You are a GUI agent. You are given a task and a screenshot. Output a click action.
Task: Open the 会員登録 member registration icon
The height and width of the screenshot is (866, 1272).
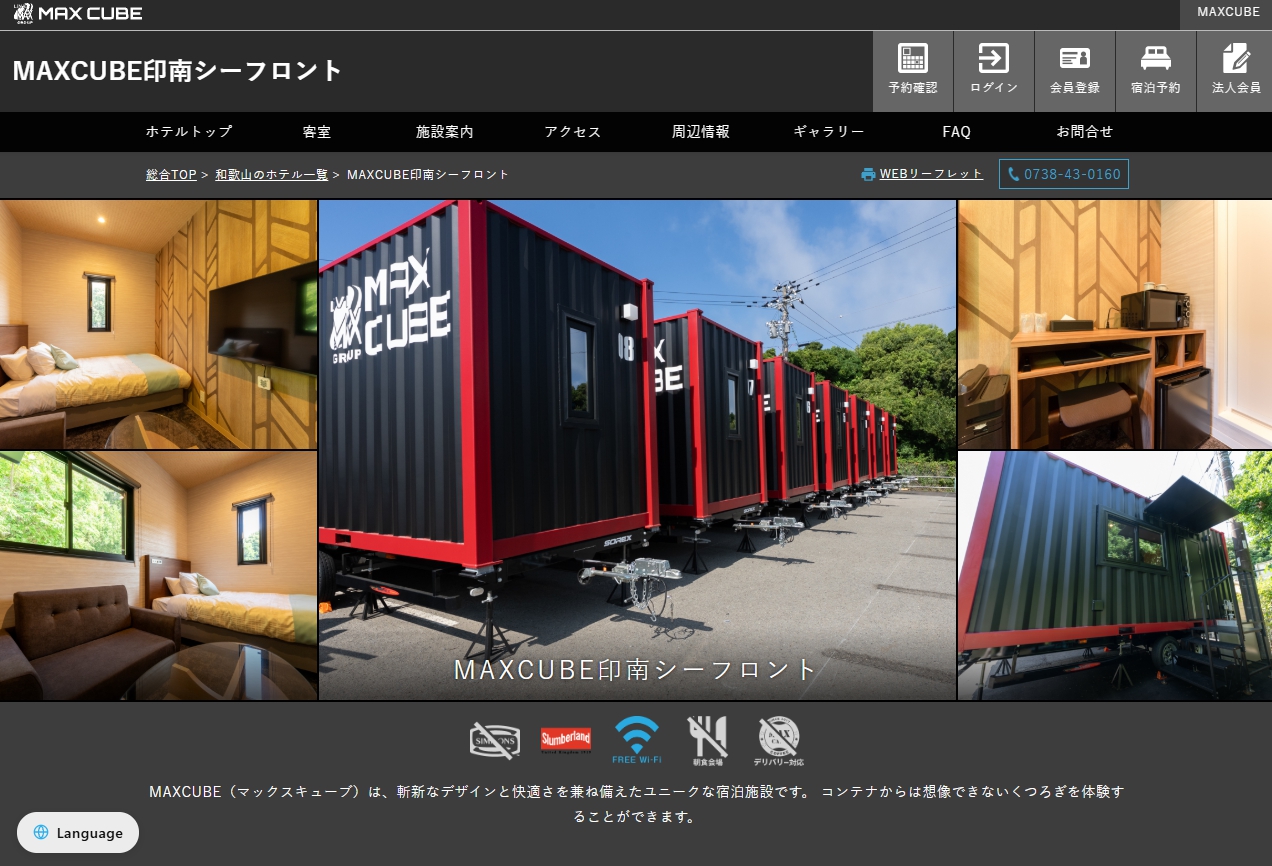(1075, 70)
